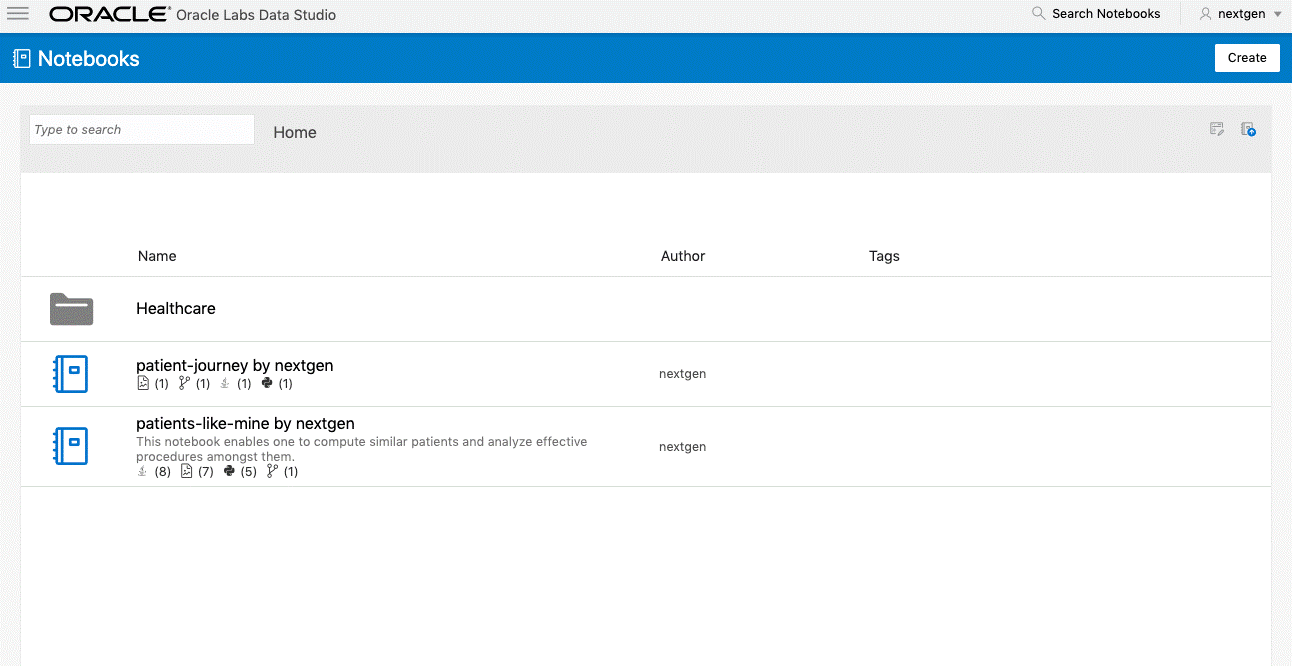Click markdown icon (7) under patients-like-mine
Viewport: 1292px width, 666px height.
pos(186,471)
